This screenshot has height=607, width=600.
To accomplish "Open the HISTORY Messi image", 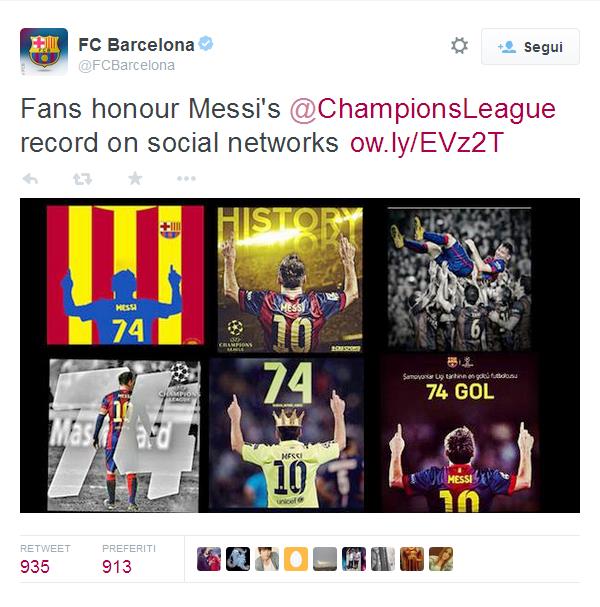I will click(290, 279).
